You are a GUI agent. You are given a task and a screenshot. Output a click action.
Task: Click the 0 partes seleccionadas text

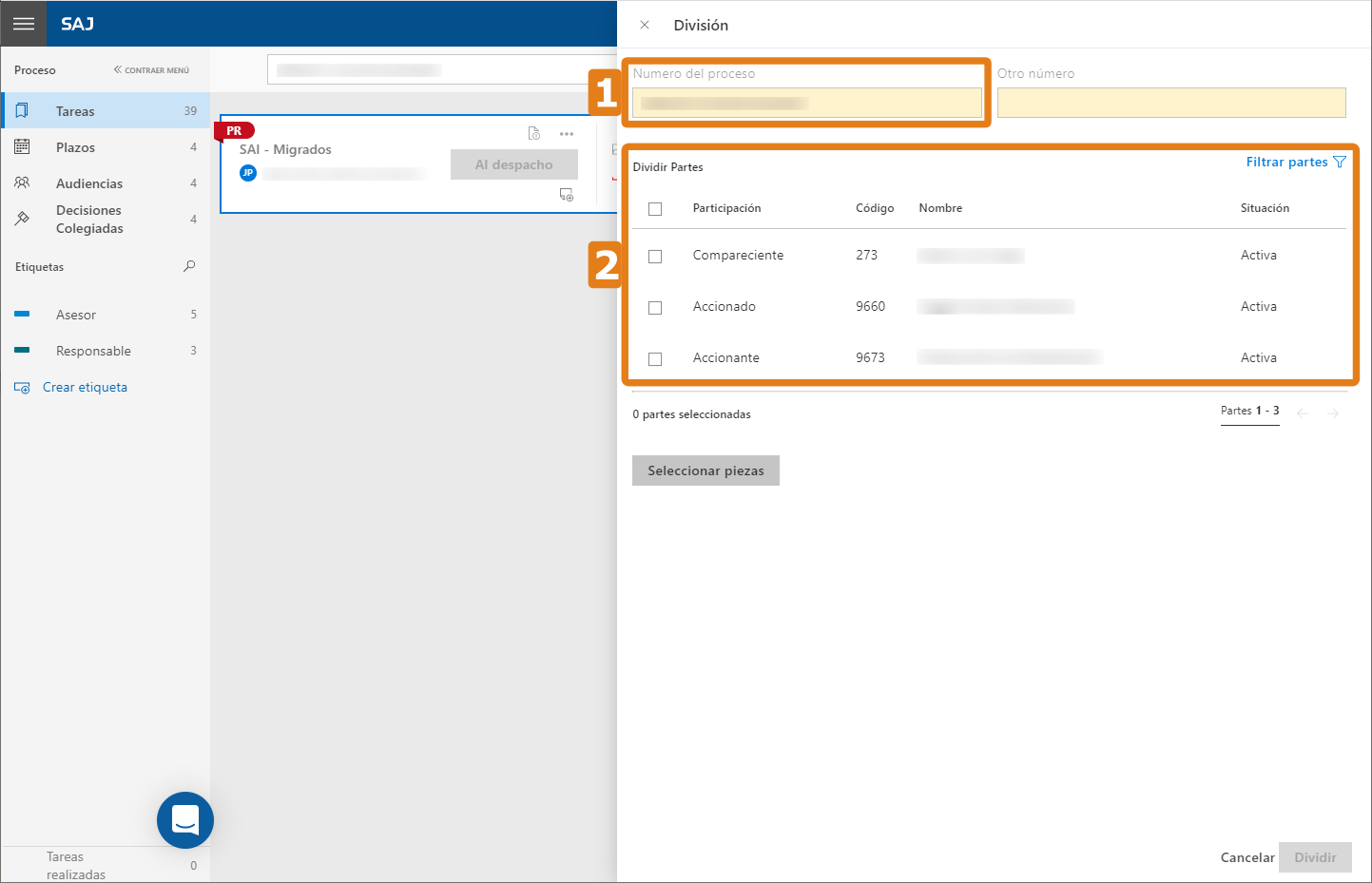pos(691,414)
